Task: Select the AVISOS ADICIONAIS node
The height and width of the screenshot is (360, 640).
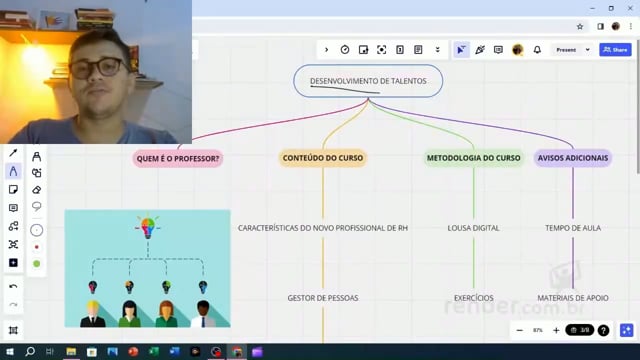Action: (x=573, y=158)
